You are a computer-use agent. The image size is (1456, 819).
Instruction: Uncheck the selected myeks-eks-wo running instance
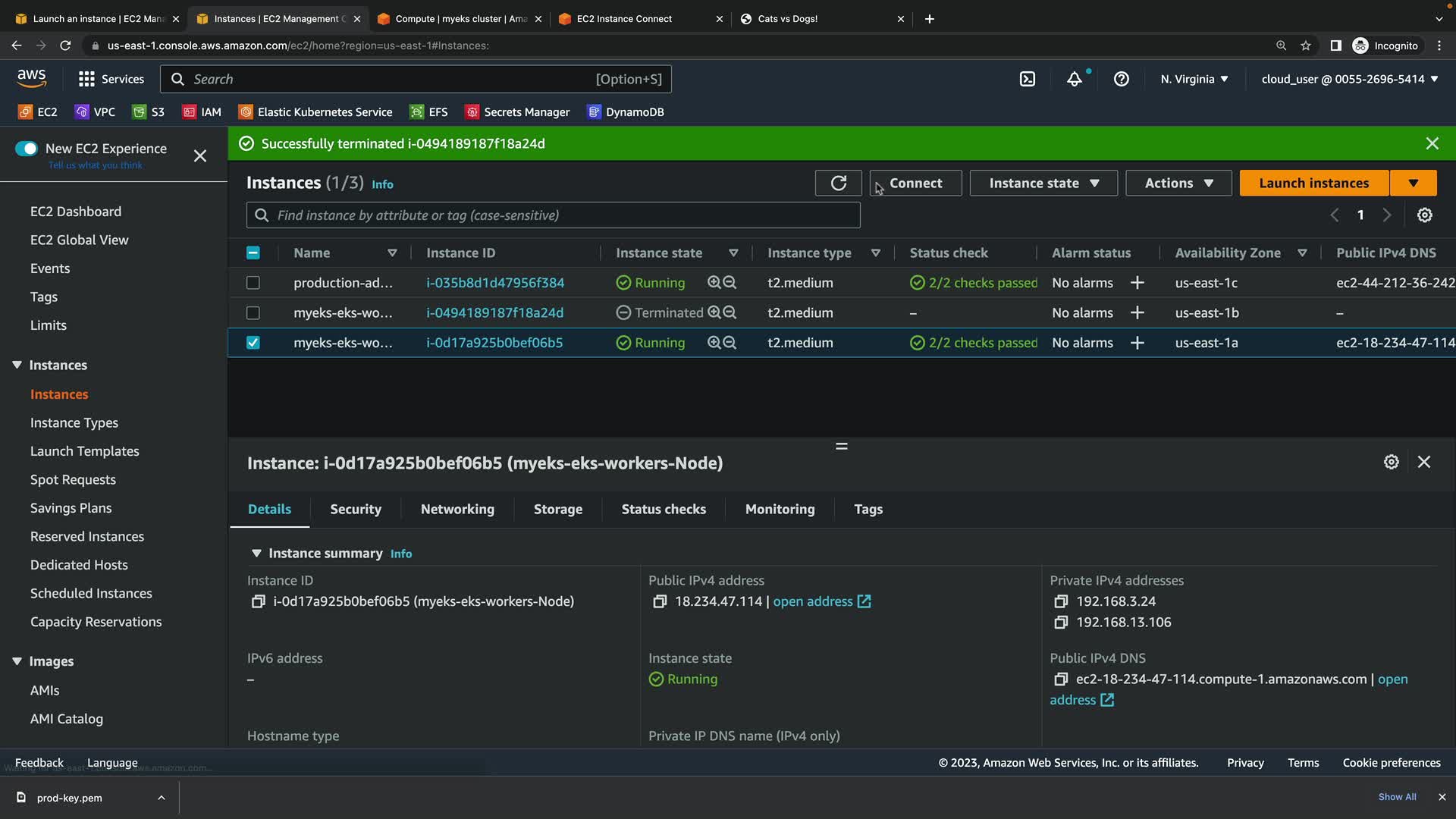pos(253,343)
